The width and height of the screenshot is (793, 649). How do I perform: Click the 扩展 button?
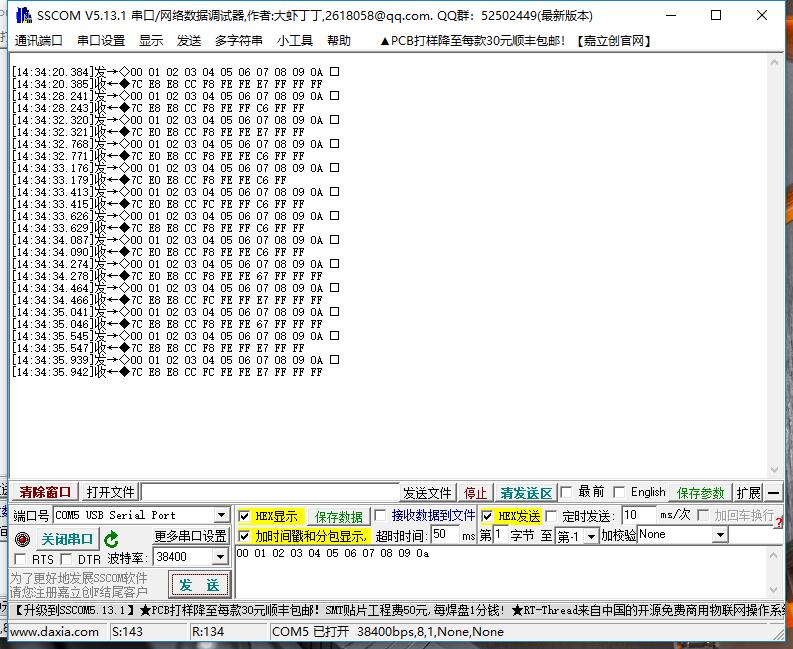click(x=748, y=493)
